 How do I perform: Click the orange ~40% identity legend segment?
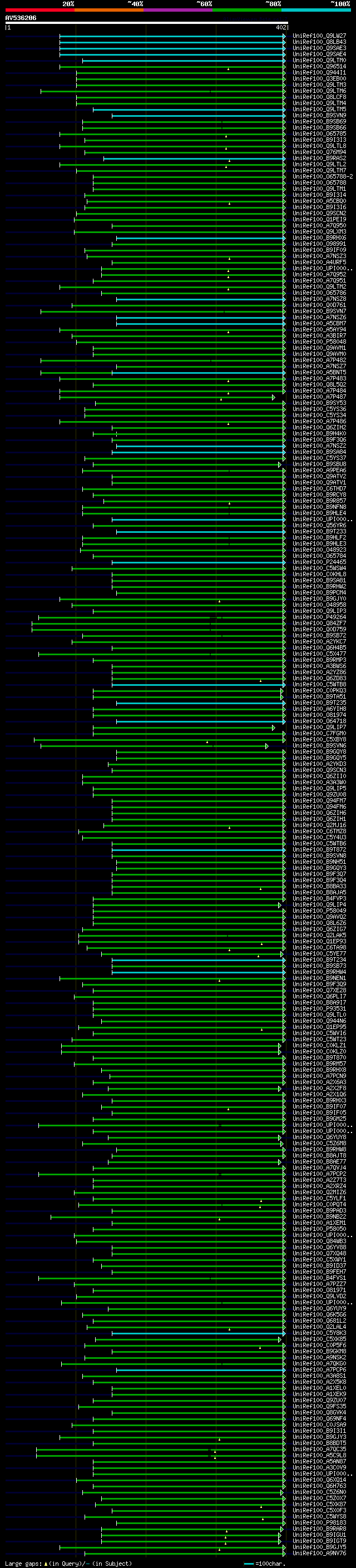109,10
